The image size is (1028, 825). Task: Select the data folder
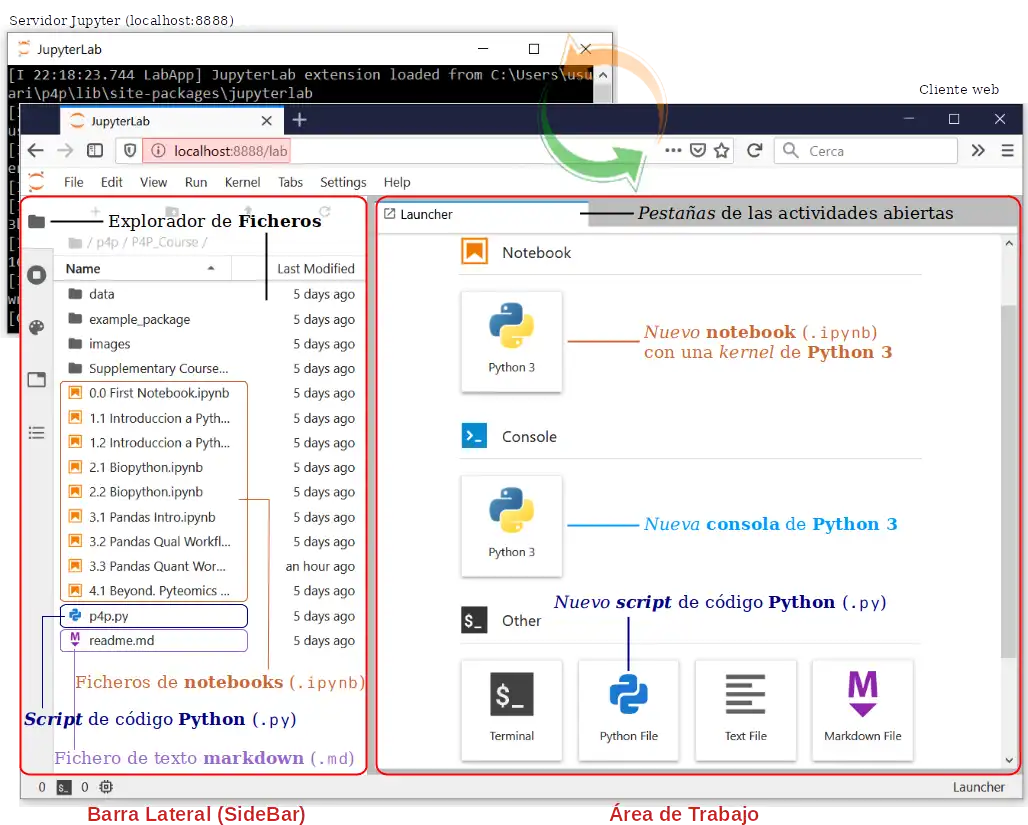click(x=210, y=294)
